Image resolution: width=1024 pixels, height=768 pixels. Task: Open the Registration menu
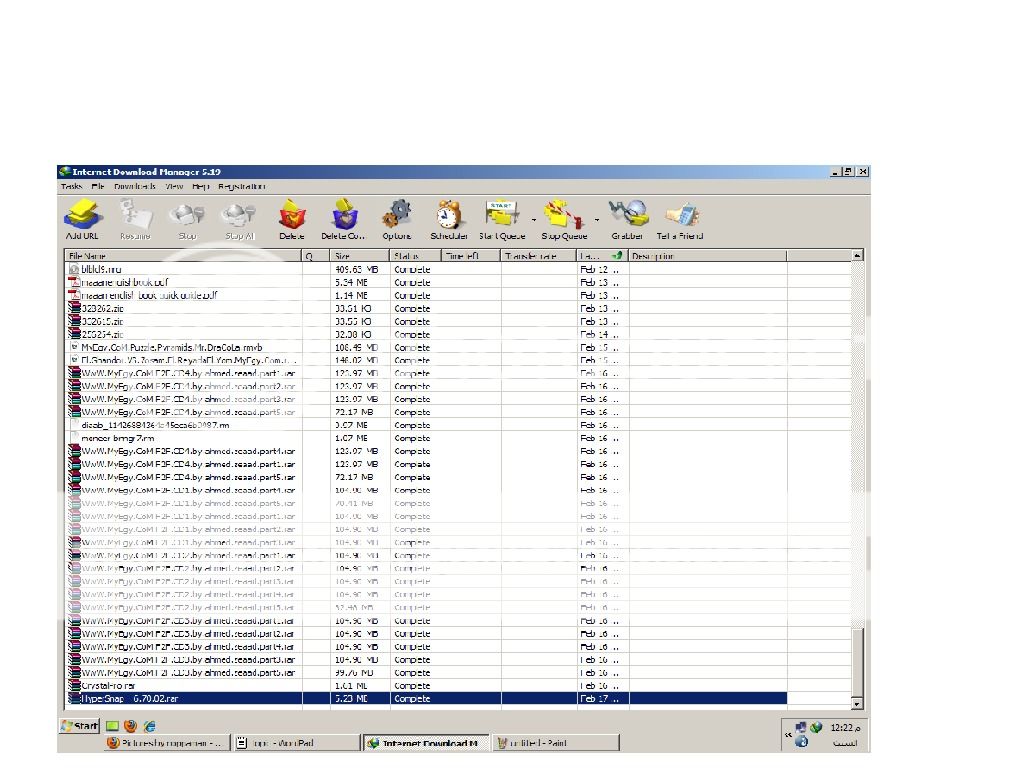(x=242, y=187)
